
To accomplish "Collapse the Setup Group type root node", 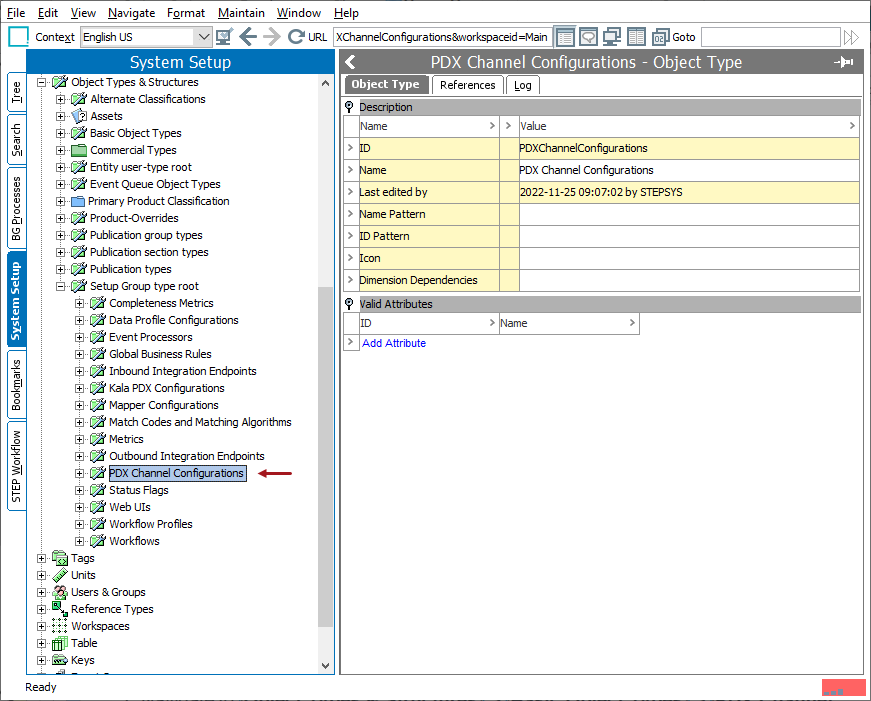I will (61, 286).
